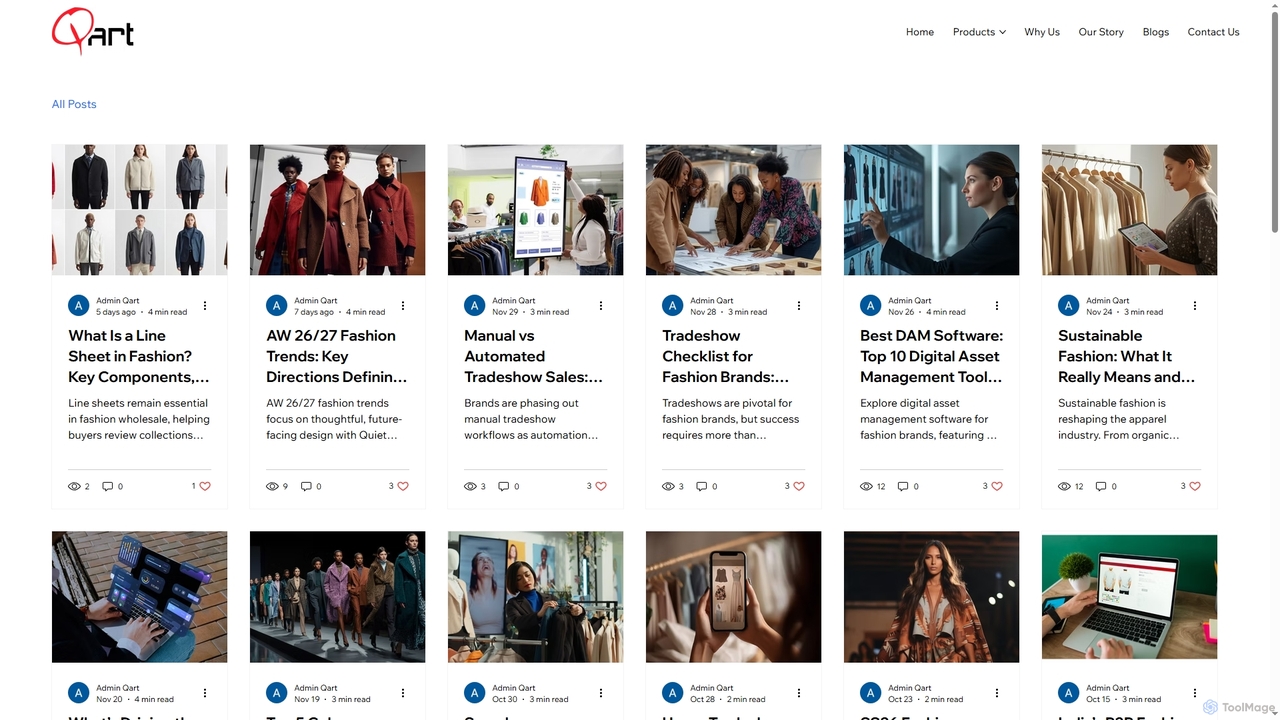This screenshot has height=720, width=1280.
Task: Go to the Home page
Action: coord(920,32)
